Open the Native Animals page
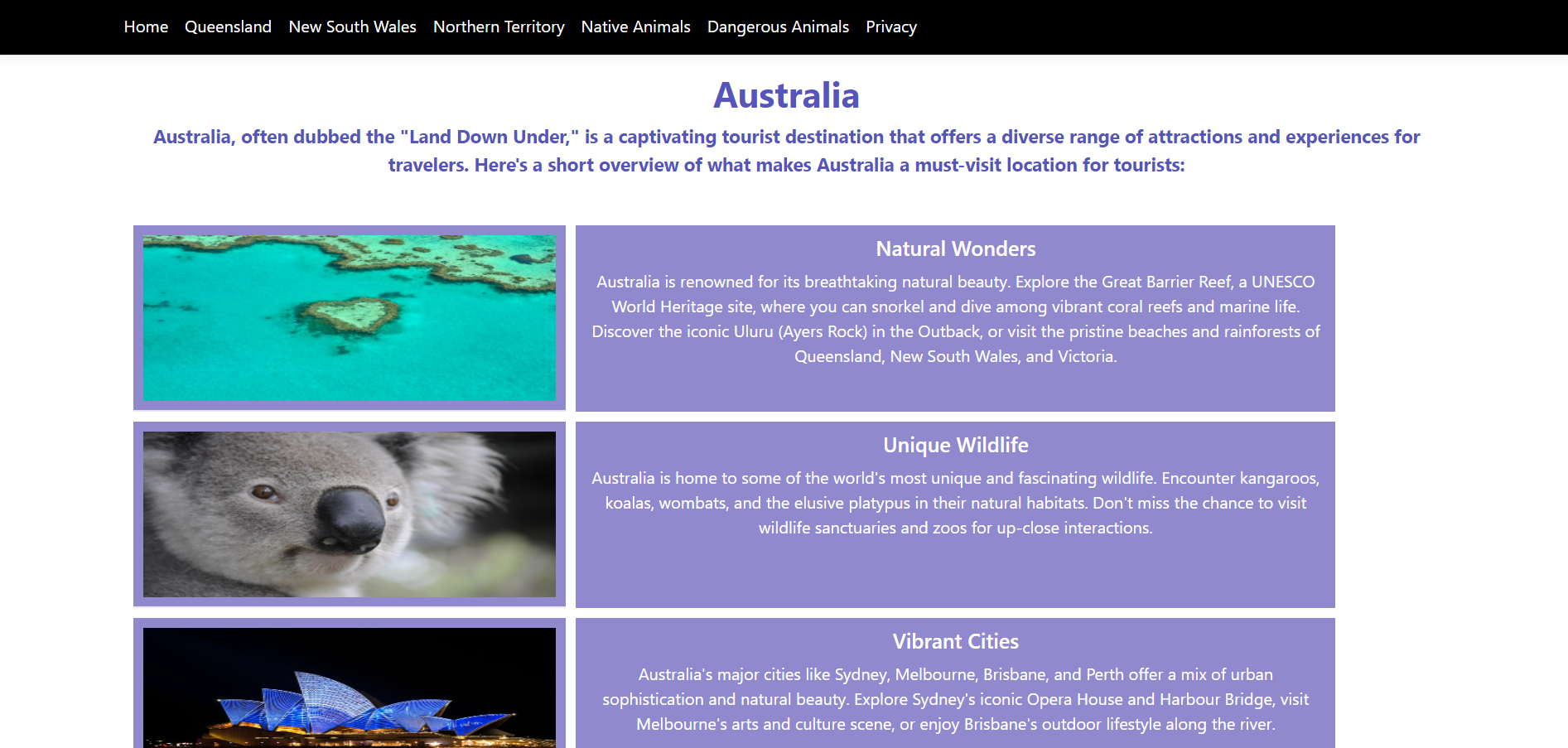The height and width of the screenshot is (748, 1568). [635, 27]
